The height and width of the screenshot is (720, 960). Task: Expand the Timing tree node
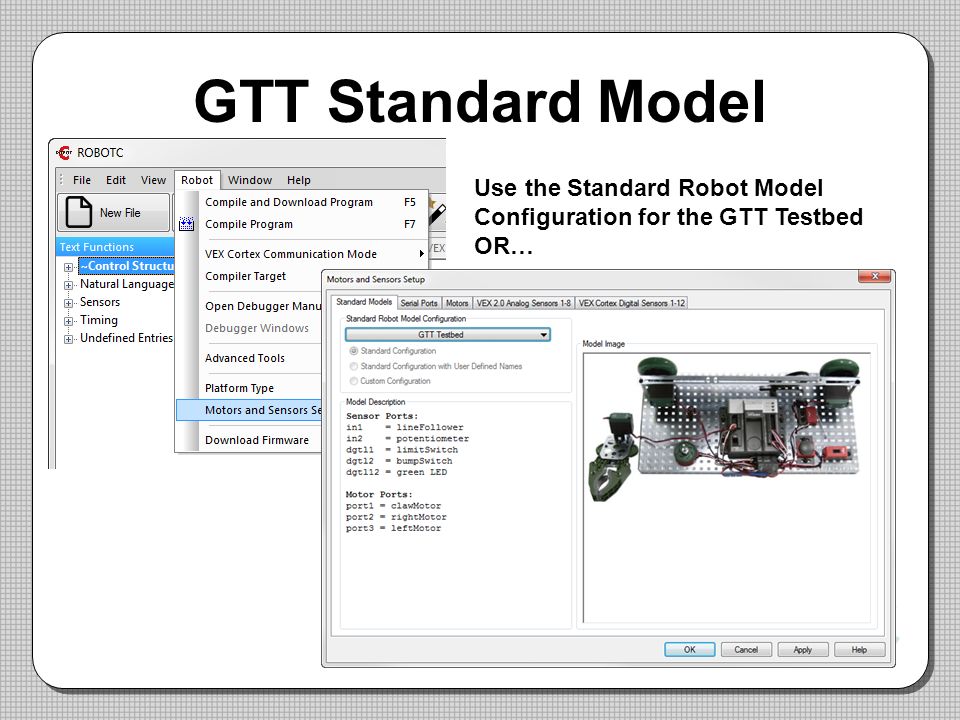pyautogui.click(x=69, y=321)
